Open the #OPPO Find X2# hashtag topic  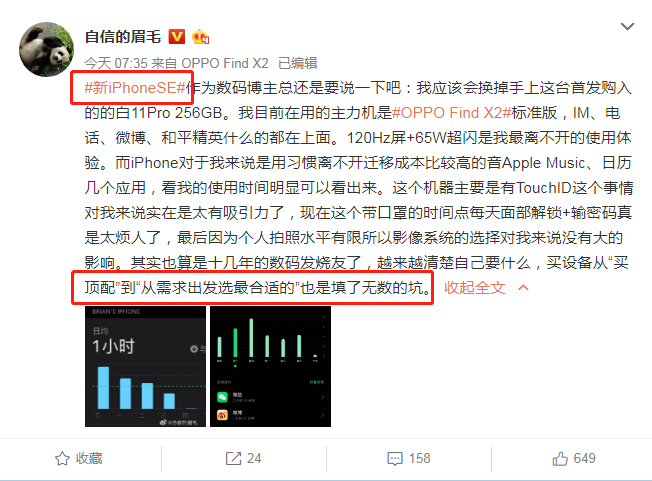(452, 113)
